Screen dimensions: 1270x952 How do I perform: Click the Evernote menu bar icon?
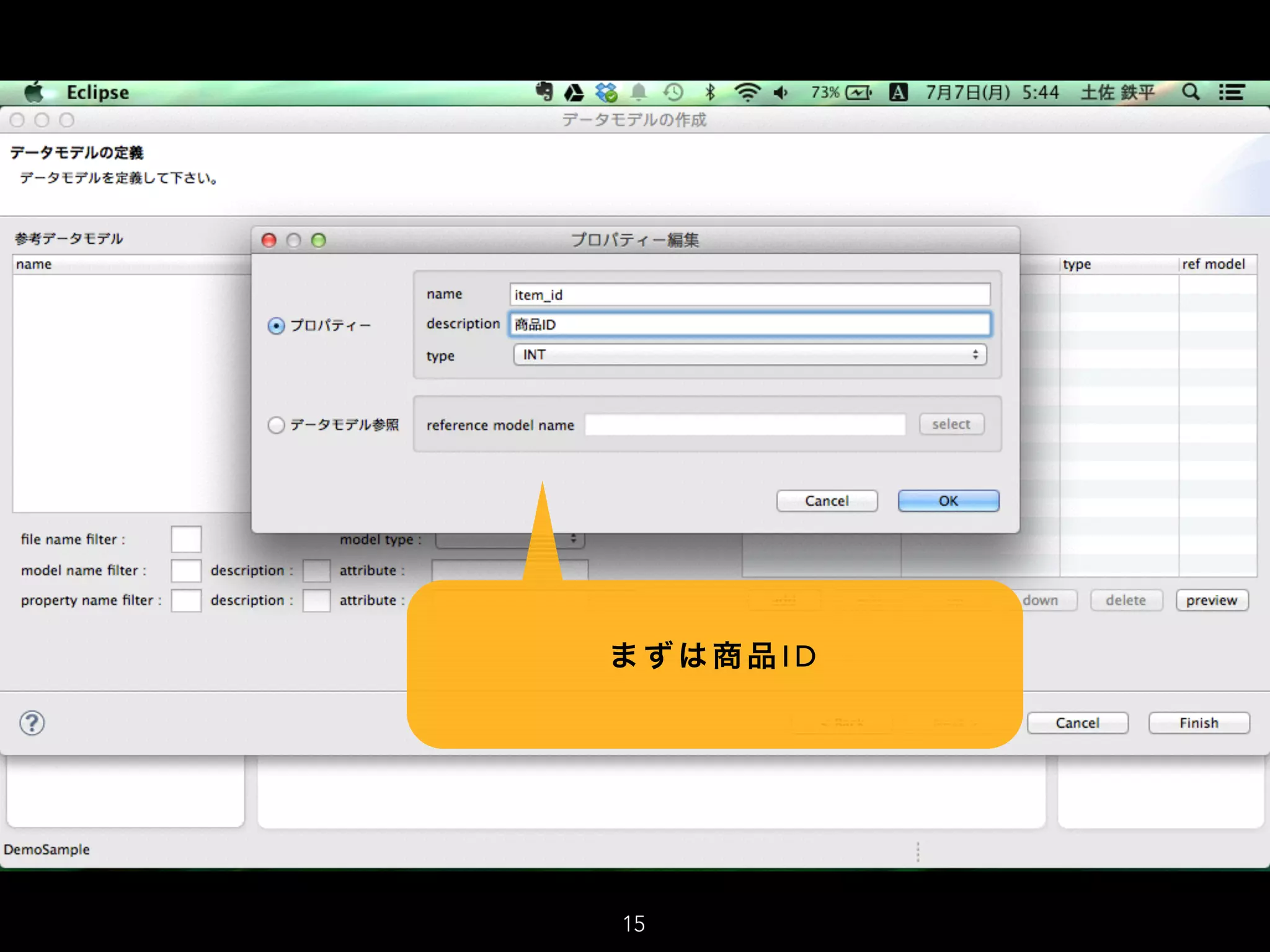tap(544, 92)
